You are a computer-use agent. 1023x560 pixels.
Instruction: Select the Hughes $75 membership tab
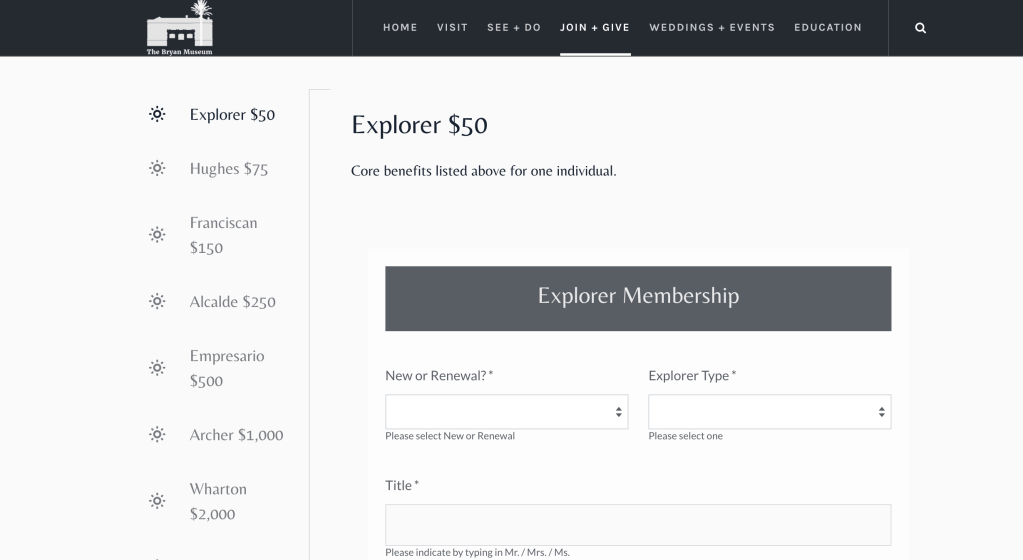tap(229, 168)
